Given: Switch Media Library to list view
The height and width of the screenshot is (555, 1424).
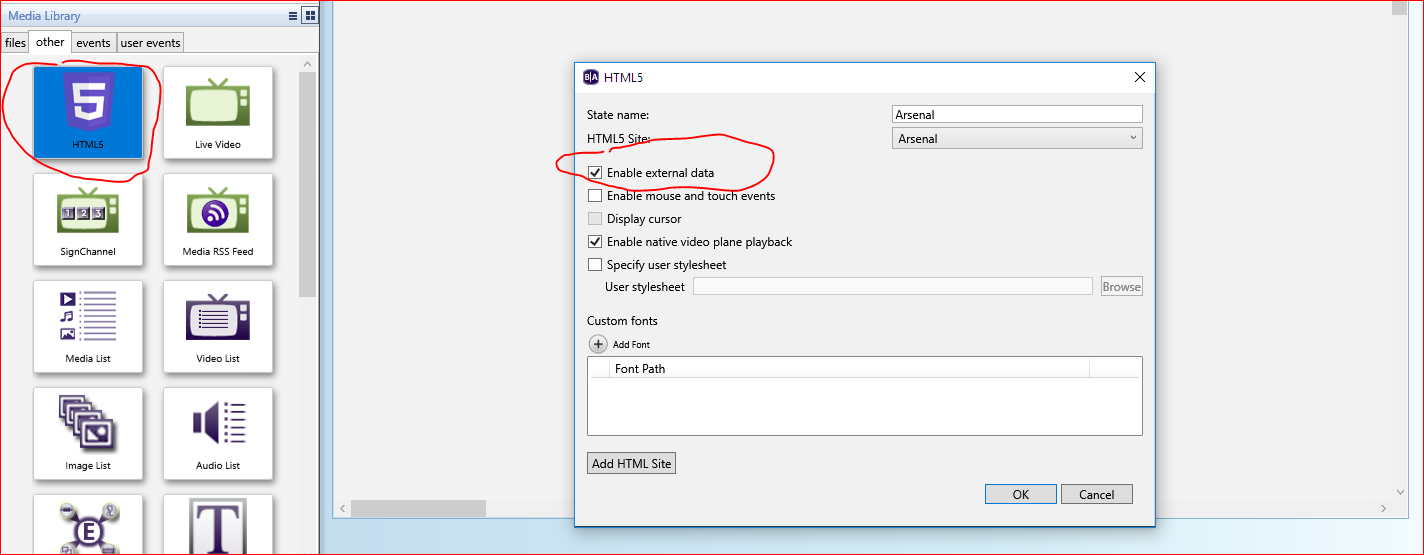Looking at the screenshot, I should point(293,16).
